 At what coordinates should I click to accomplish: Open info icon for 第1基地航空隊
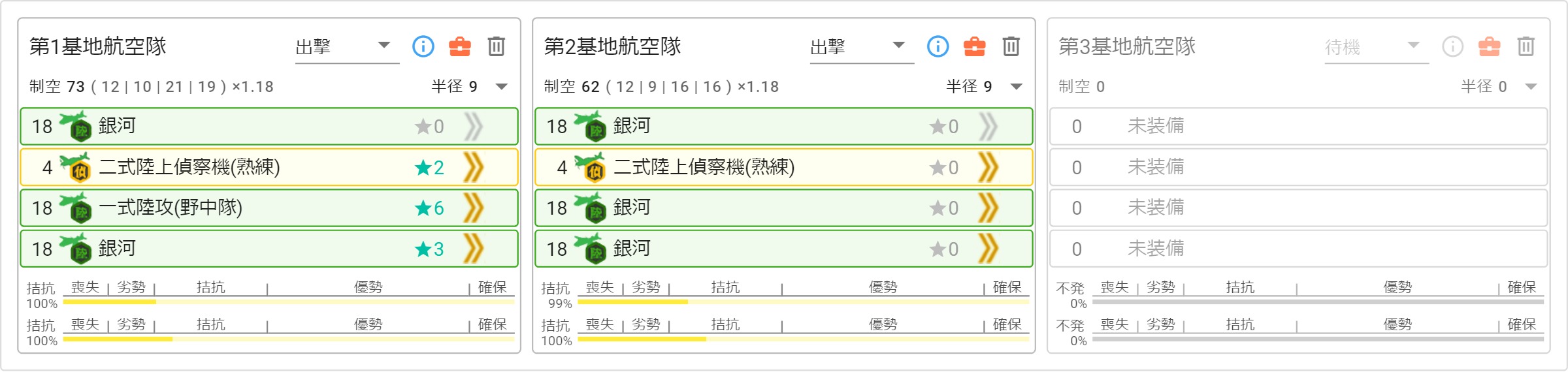click(x=423, y=46)
